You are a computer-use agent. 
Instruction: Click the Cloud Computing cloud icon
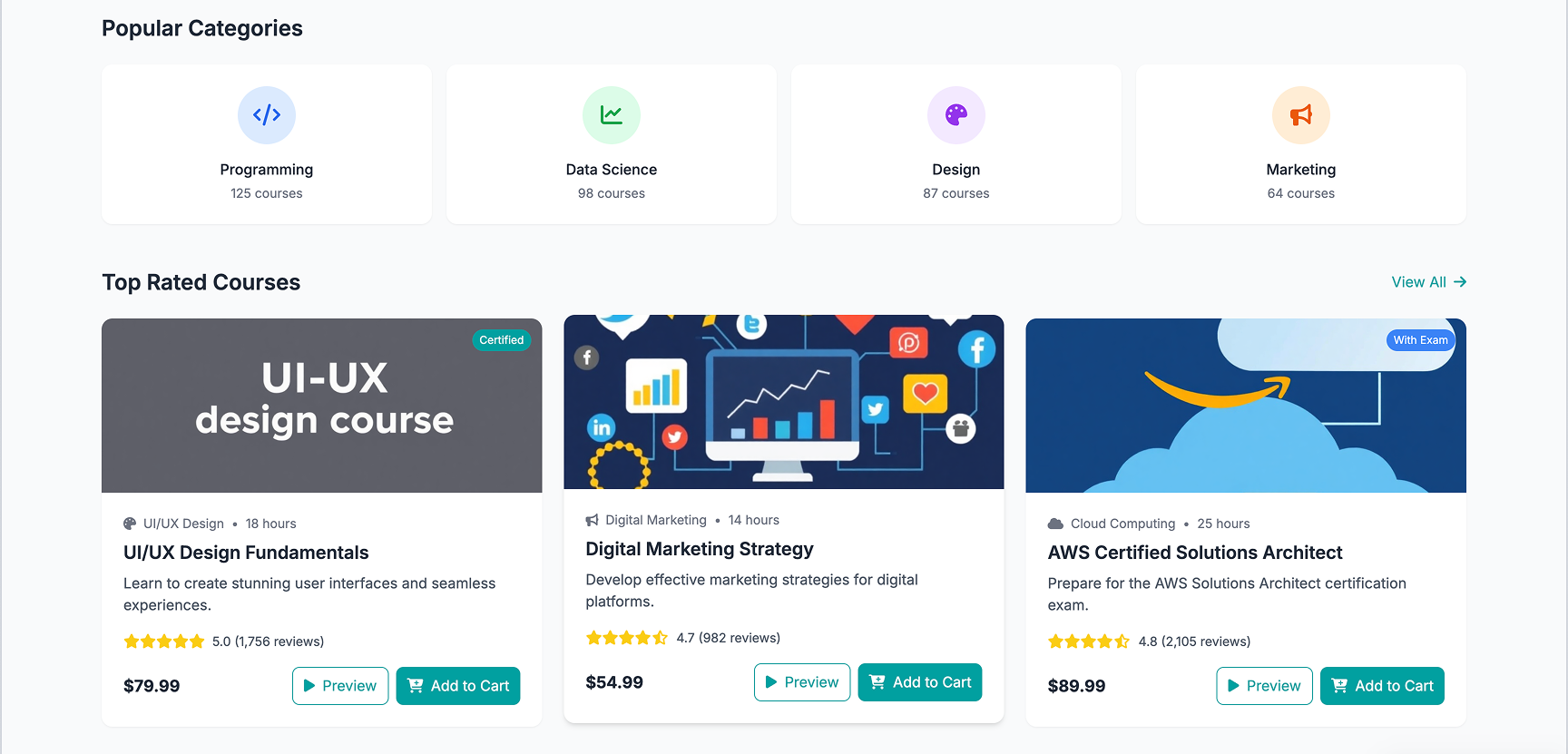1055,524
